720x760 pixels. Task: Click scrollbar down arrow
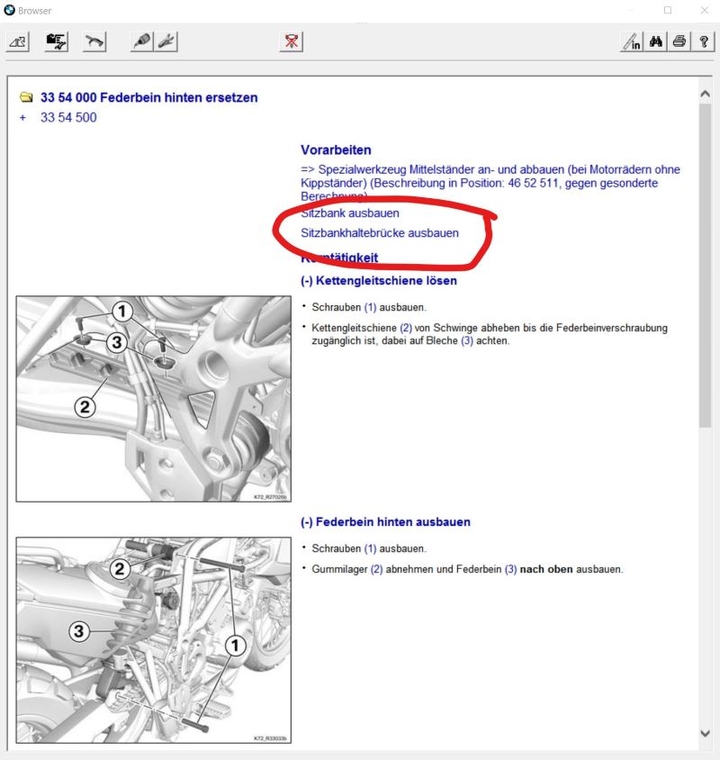pos(705,733)
